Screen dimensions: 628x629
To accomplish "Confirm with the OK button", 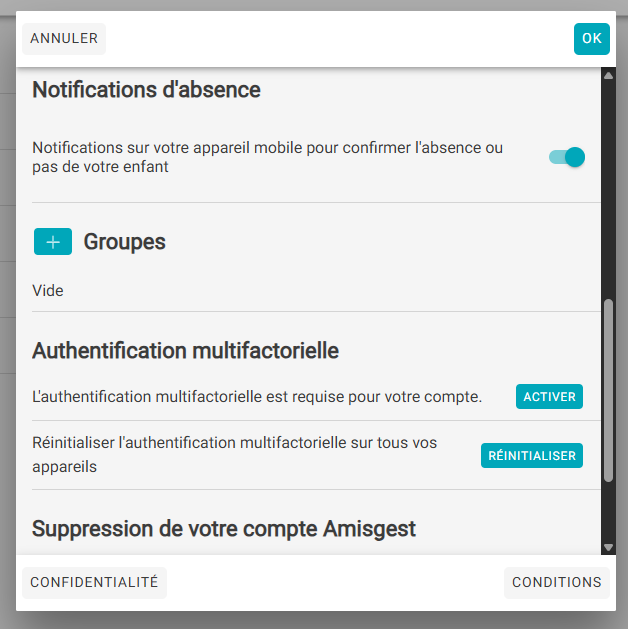I will tap(591, 39).
